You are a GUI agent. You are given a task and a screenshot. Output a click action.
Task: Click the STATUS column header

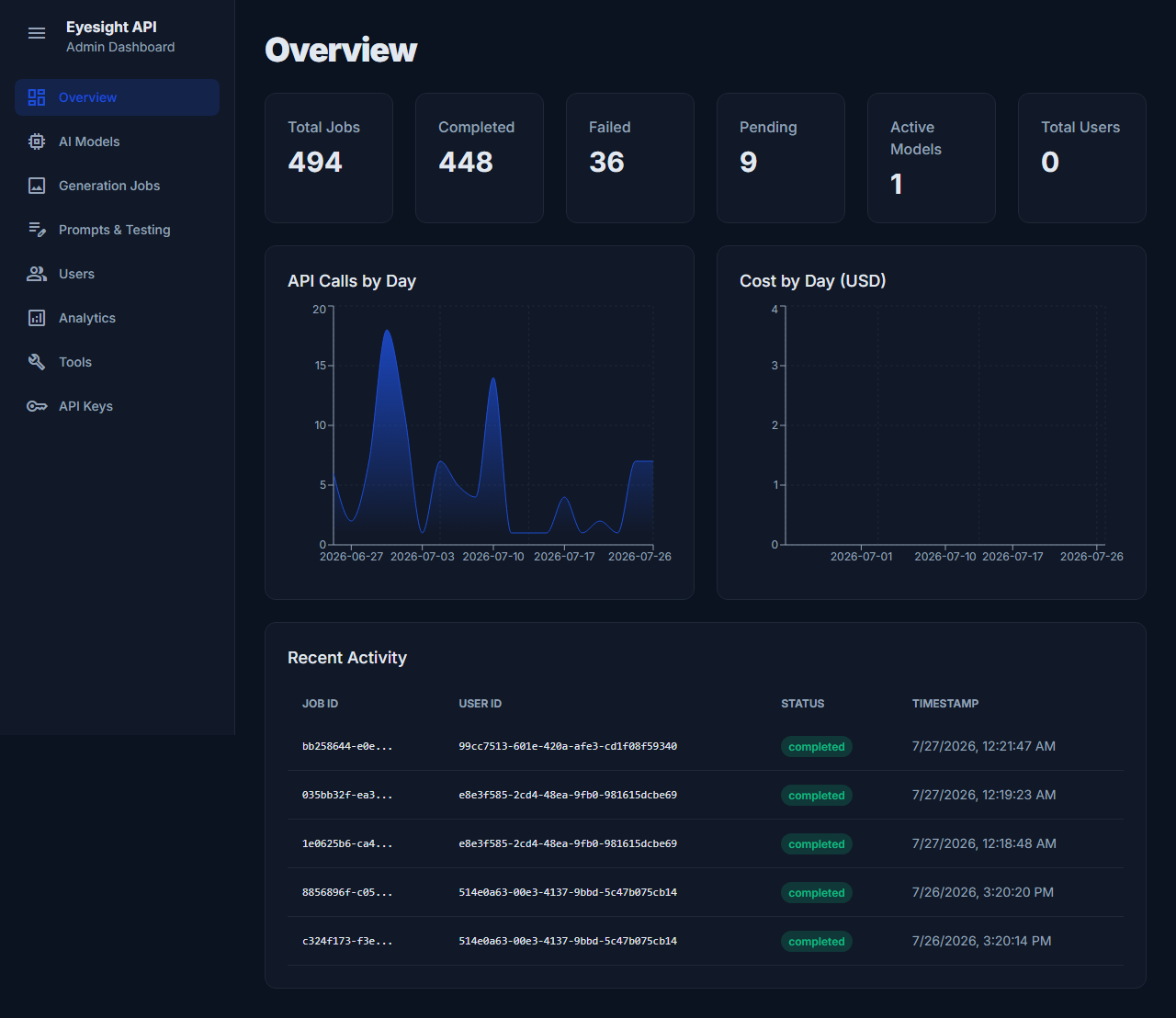pyautogui.click(x=803, y=704)
